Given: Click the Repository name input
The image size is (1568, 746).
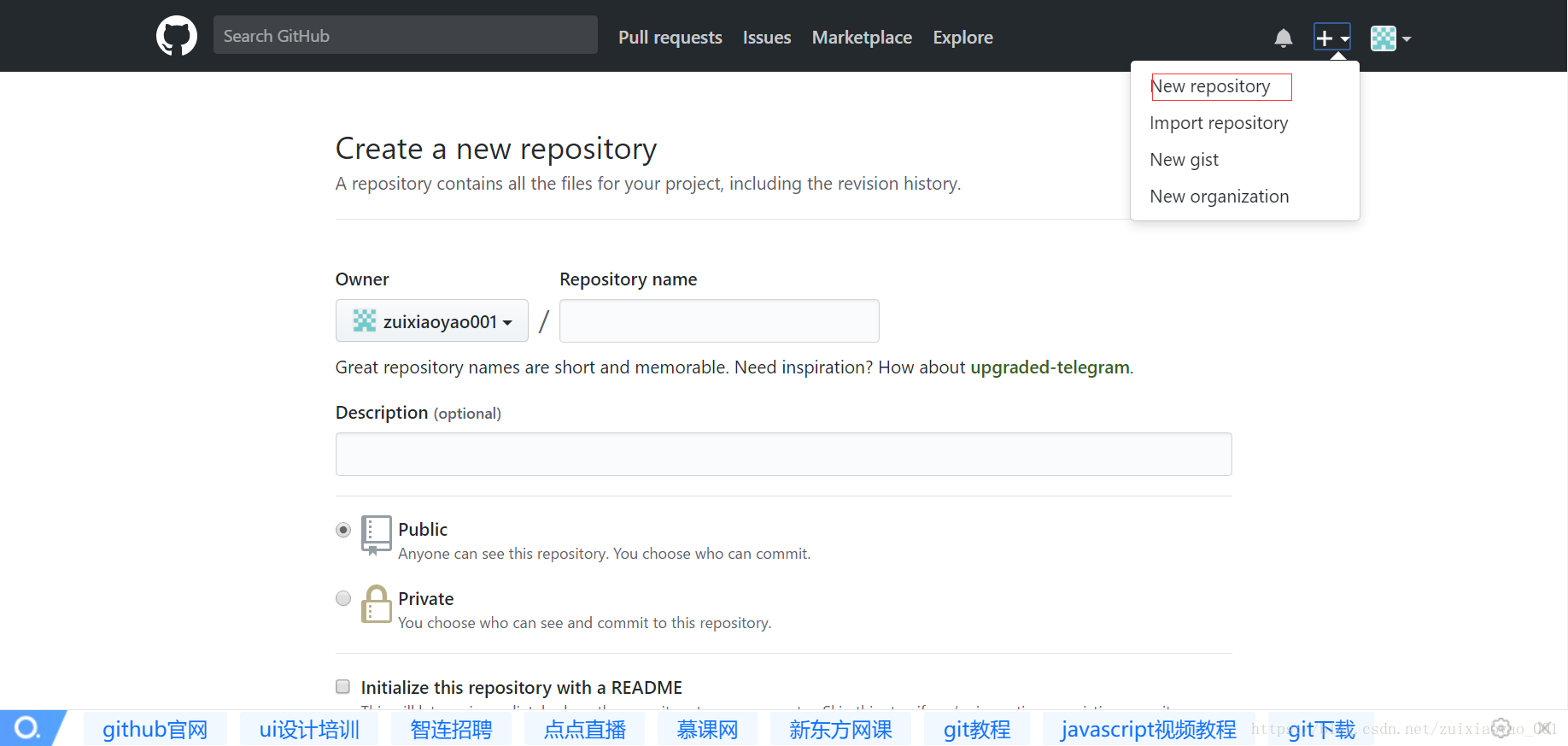Looking at the screenshot, I should click(719, 320).
